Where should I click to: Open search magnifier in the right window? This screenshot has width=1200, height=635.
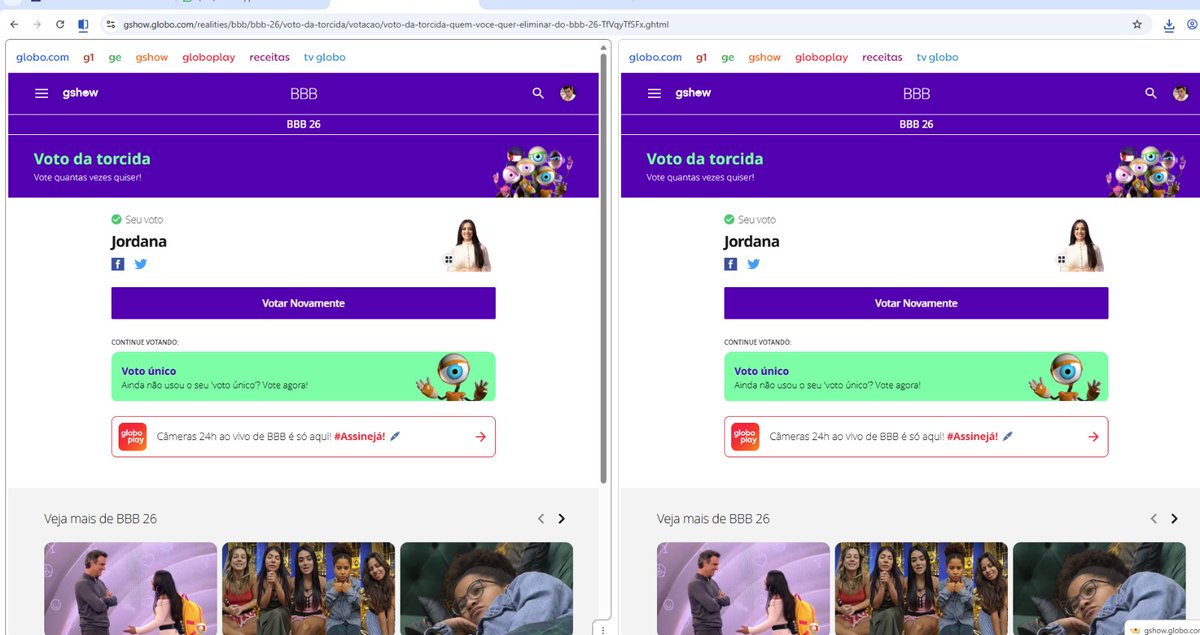pos(1151,93)
